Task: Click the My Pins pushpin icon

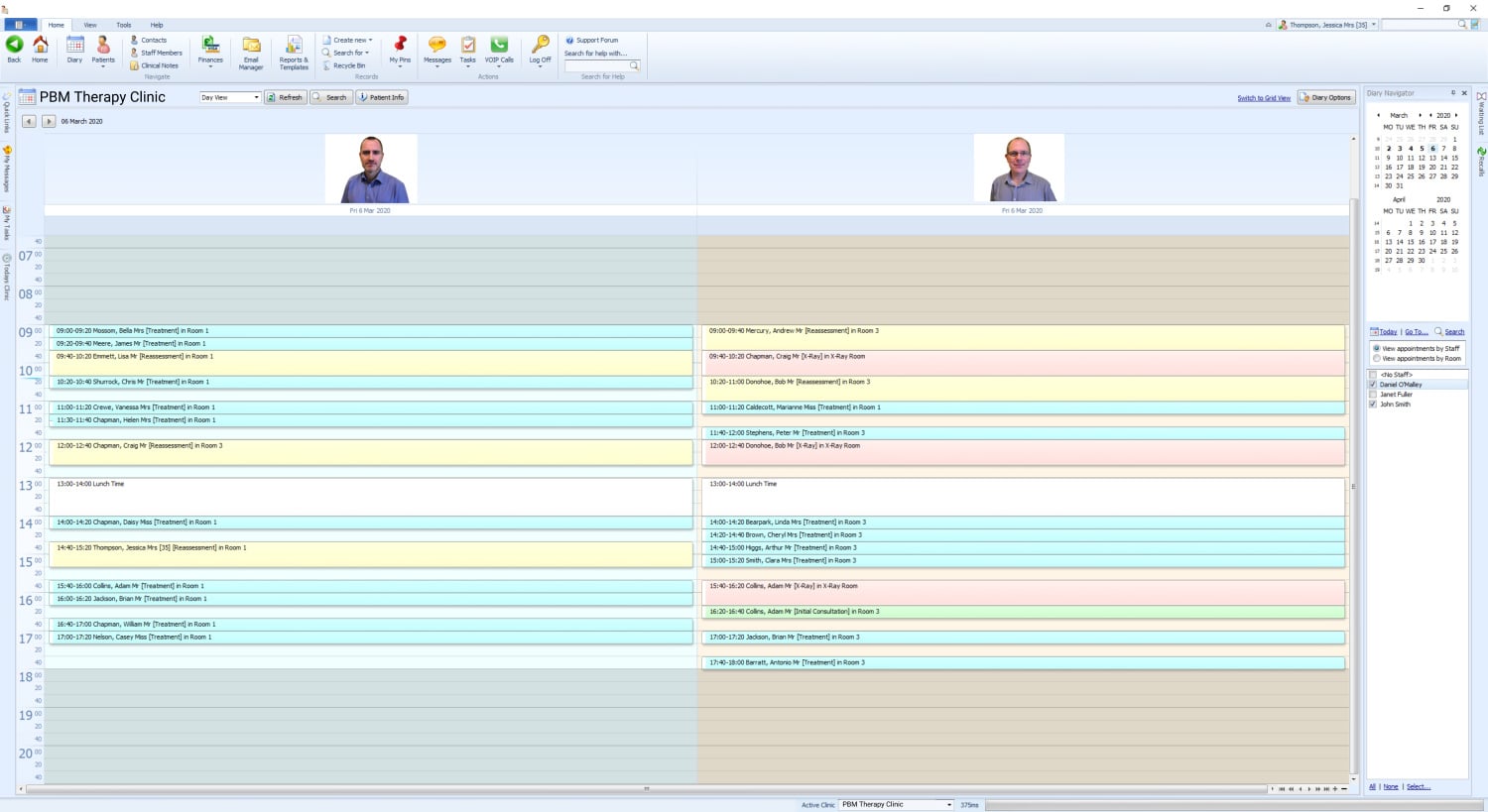Action: 400,46
